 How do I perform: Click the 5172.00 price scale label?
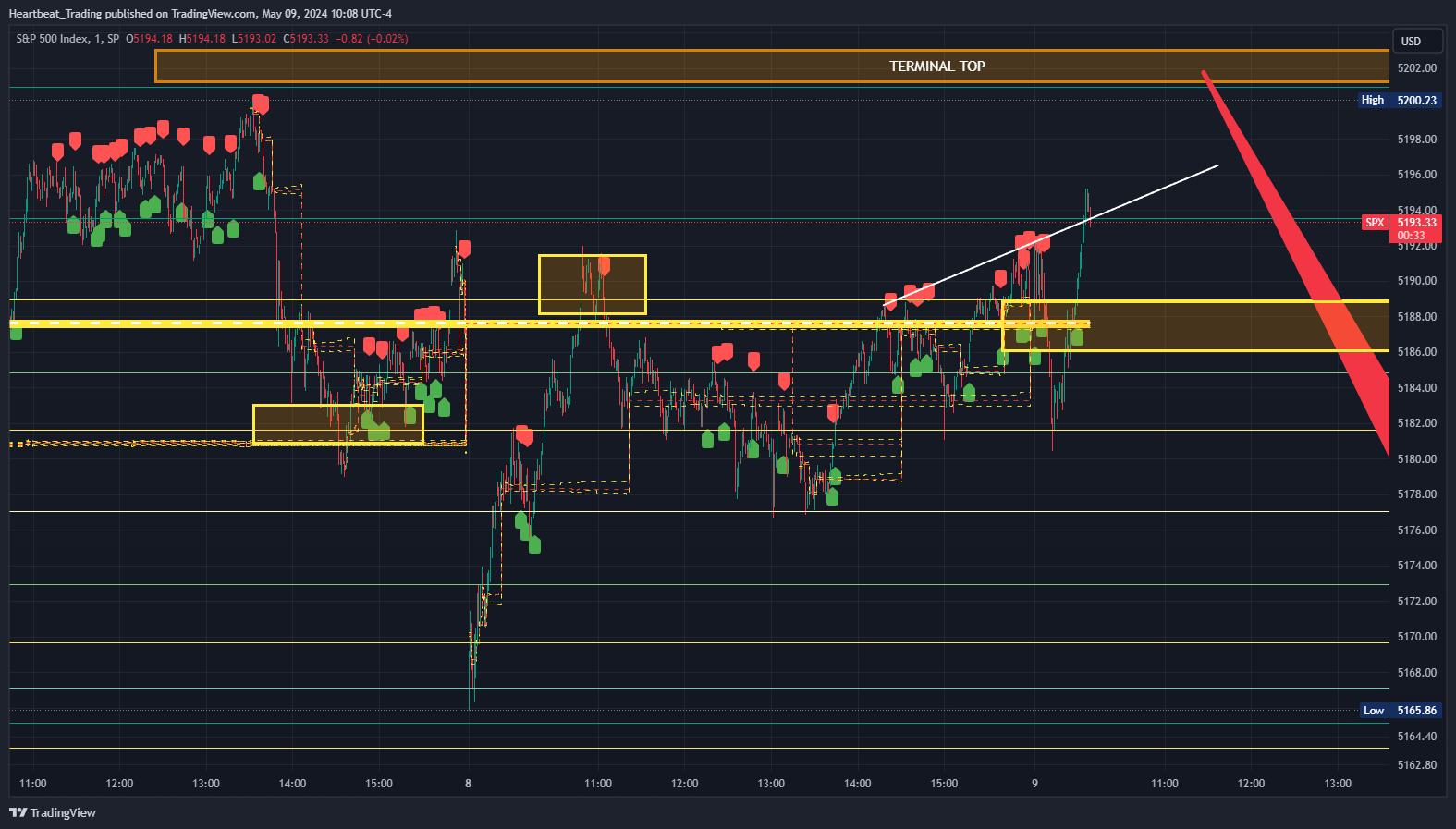[x=1417, y=602]
